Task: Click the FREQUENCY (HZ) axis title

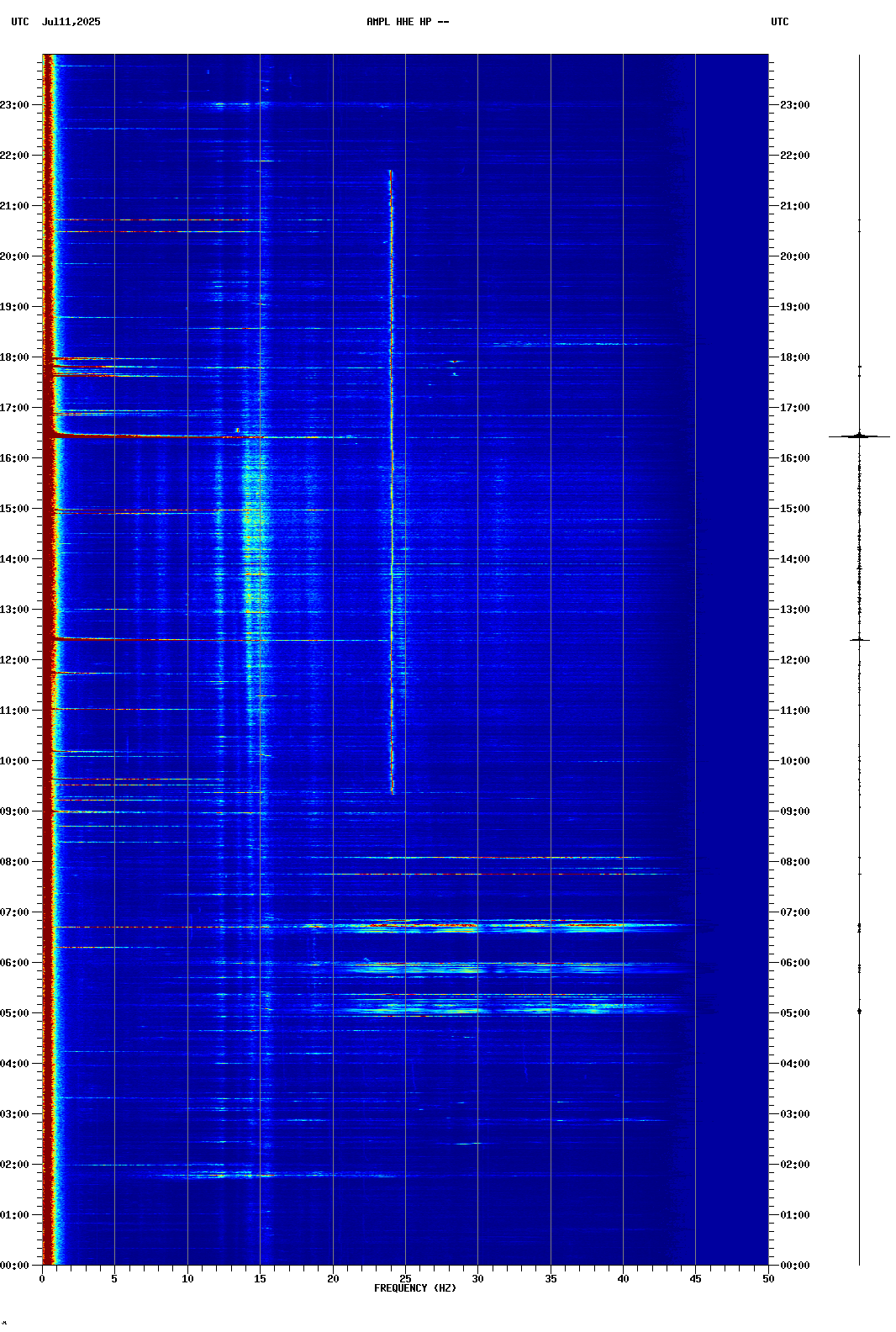Action: point(415,1288)
